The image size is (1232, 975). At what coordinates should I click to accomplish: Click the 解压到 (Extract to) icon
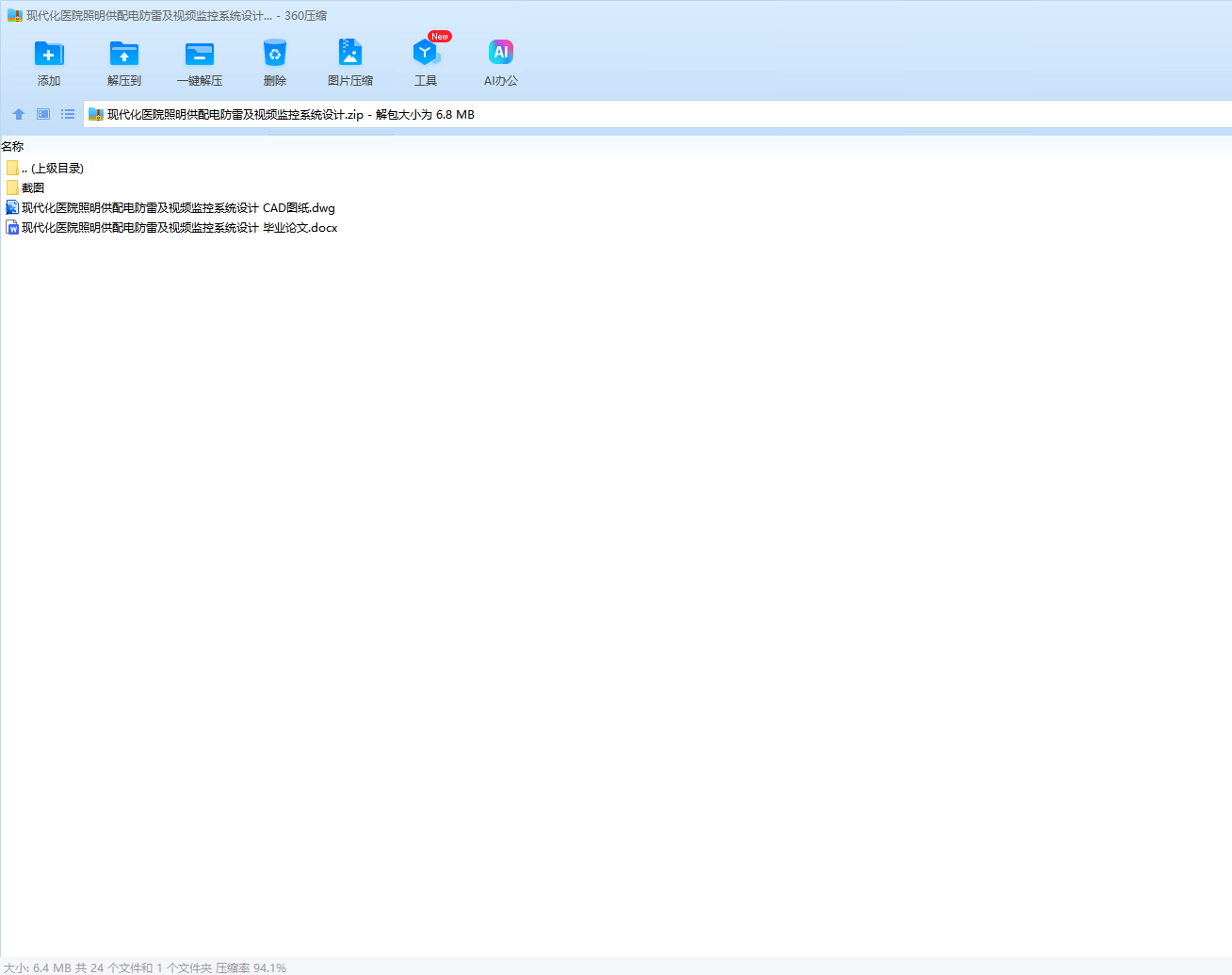tap(124, 55)
